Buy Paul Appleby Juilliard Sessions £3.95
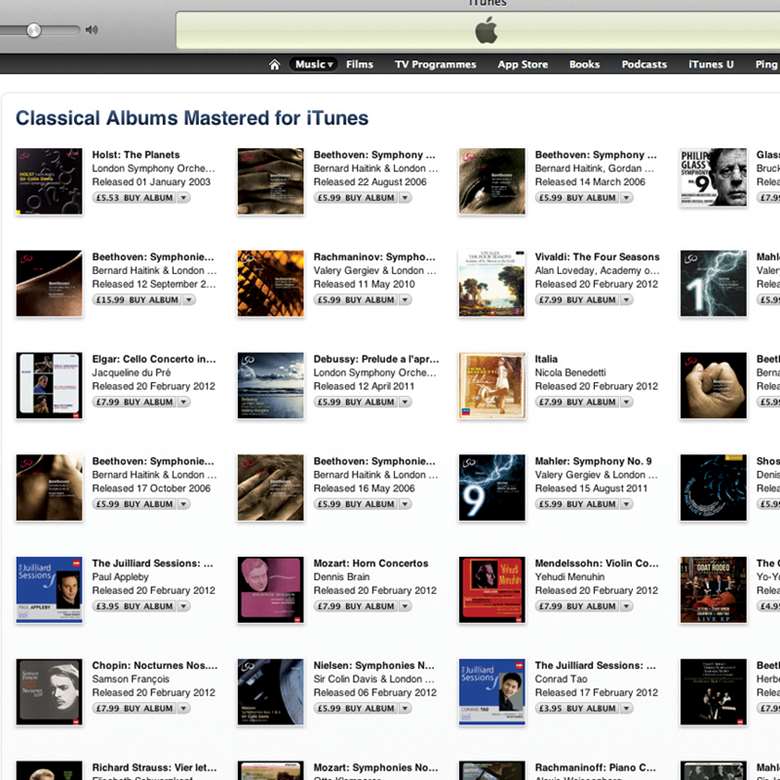The width and height of the screenshot is (780, 780). [x=135, y=606]
